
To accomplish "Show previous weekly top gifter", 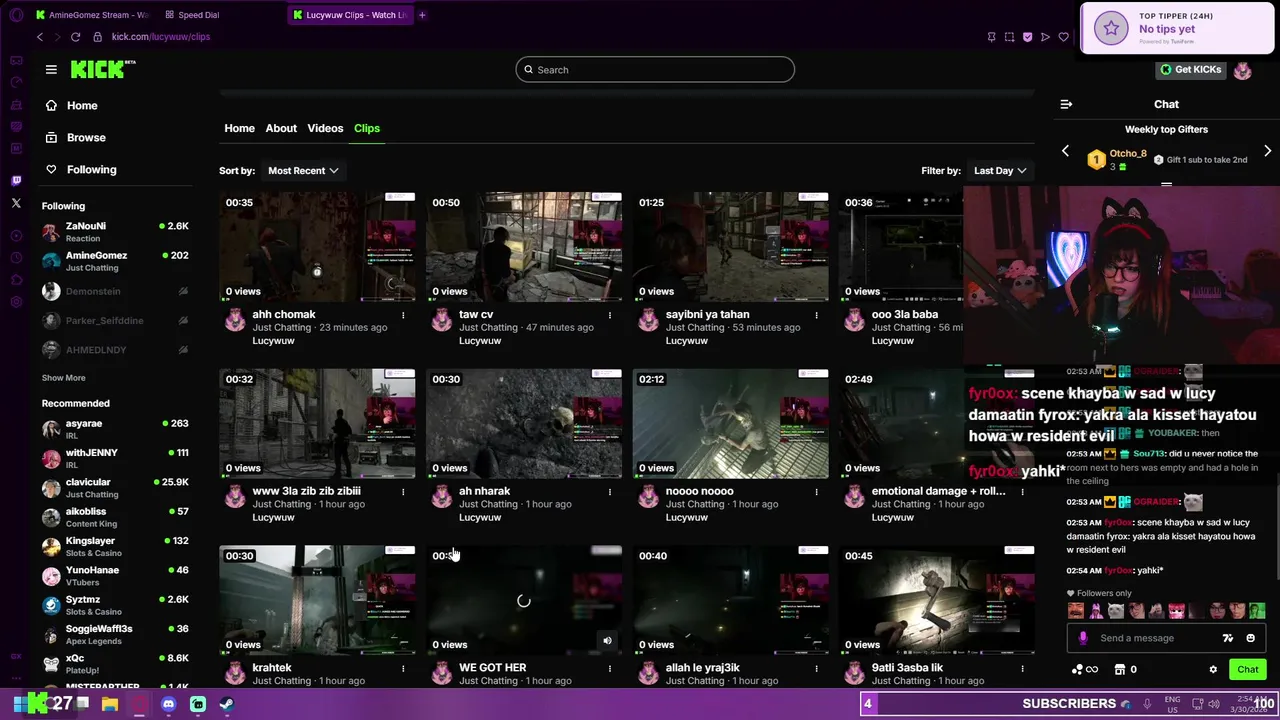I will [x=1065, y=151].
